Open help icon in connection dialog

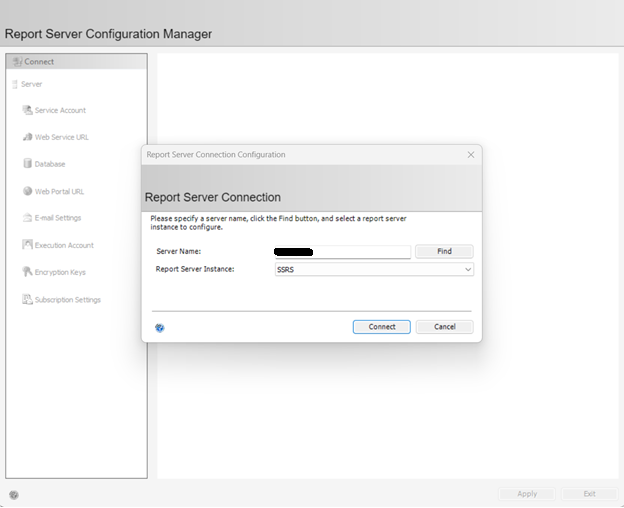coord(160,328)
